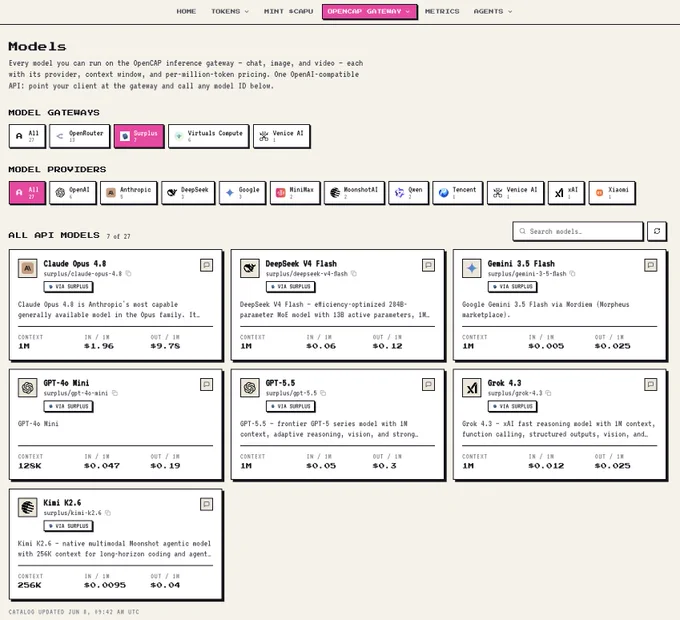Expand the OpenCAP Gateway dropdown
Image resolution: width=680 pixels, height=620 pixels.
click(x=369, y=11)
